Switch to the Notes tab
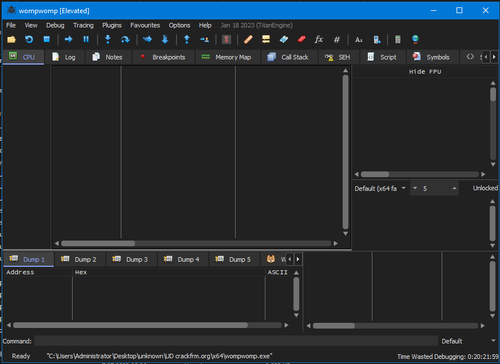The width and height of the screenshot is (500, 364). click(109, 57)
